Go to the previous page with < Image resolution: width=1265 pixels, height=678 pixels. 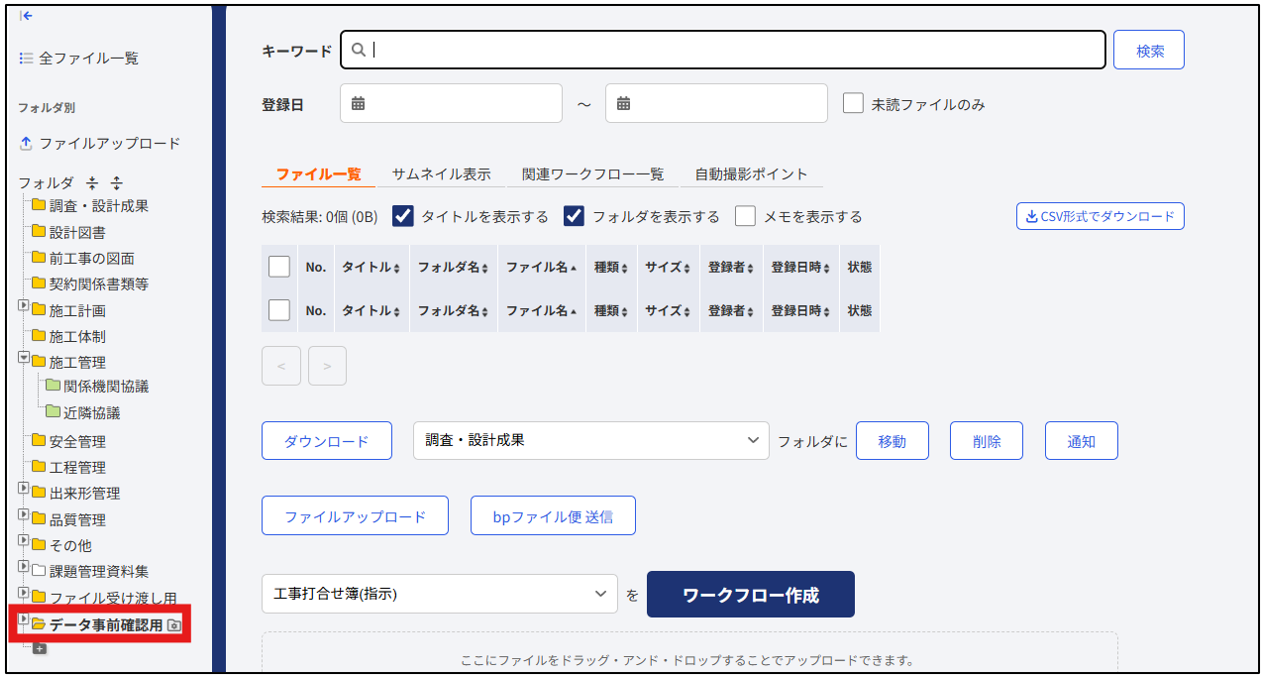coord(281,366)
